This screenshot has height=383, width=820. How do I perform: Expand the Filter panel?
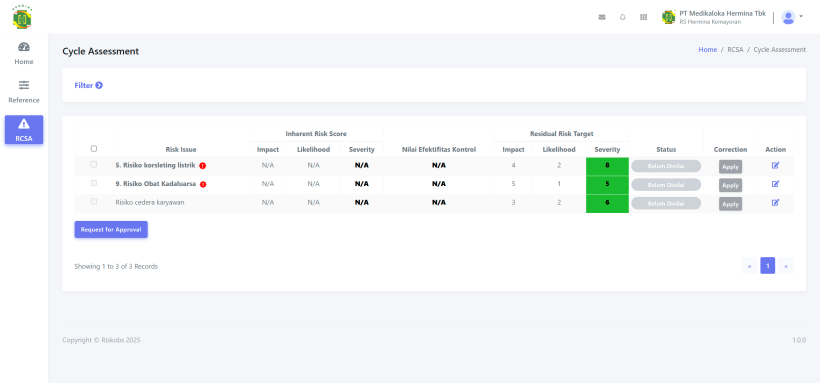(88, 85)
